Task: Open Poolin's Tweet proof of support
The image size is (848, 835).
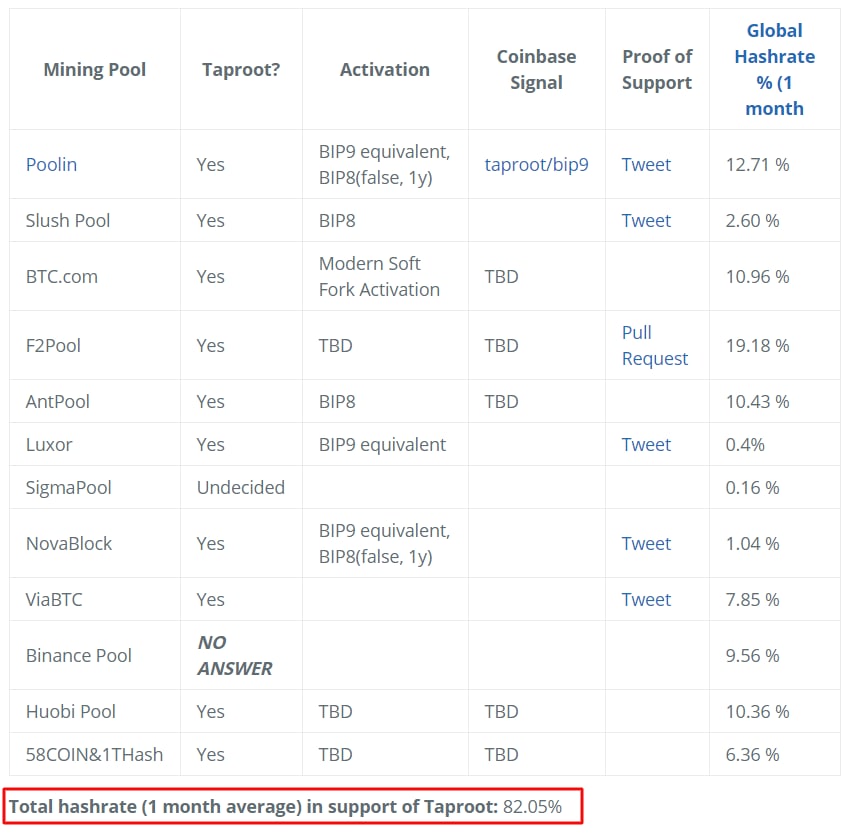Action: (646, 164)
